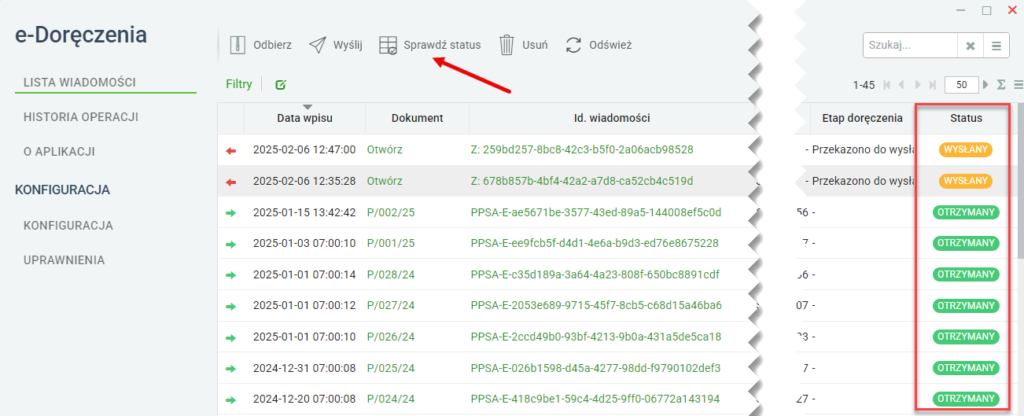Click date cell 2025-01-15 13:42:42
Image resolution: width=1024 pixels, height=416 pixels.
click(304, 212)
